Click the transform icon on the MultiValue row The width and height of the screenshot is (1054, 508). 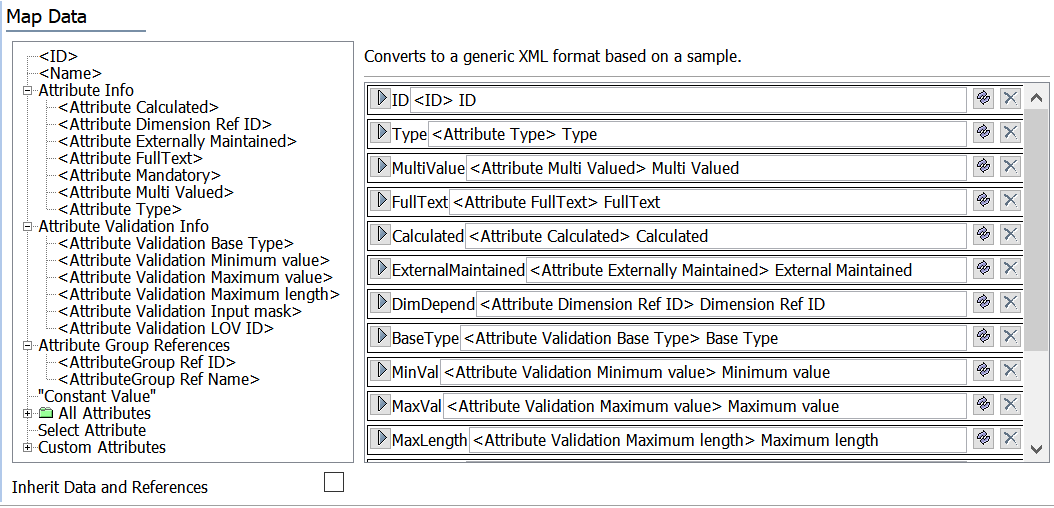pos(983,167)
